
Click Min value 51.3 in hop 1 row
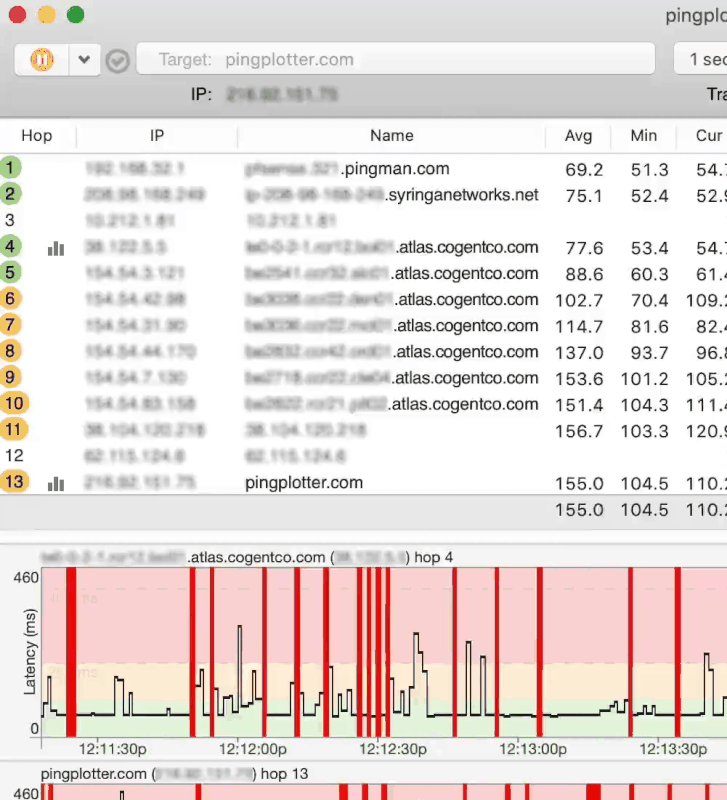tap(649, 170)
